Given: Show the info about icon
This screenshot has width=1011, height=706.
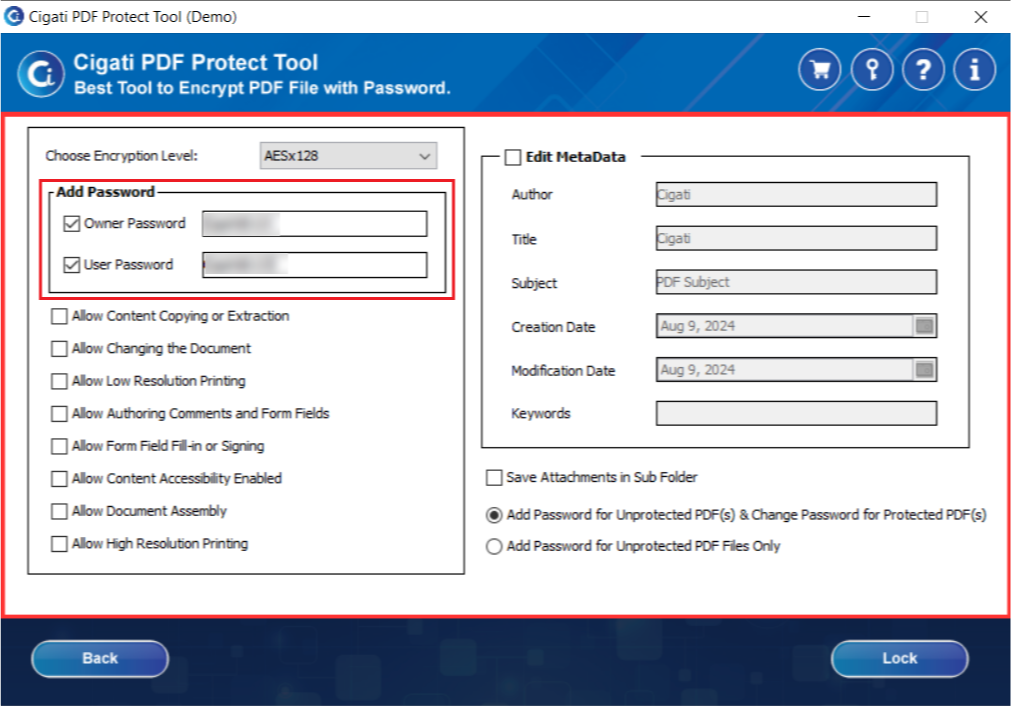Looking at the screenshot, I should click(x=975, y=70).
